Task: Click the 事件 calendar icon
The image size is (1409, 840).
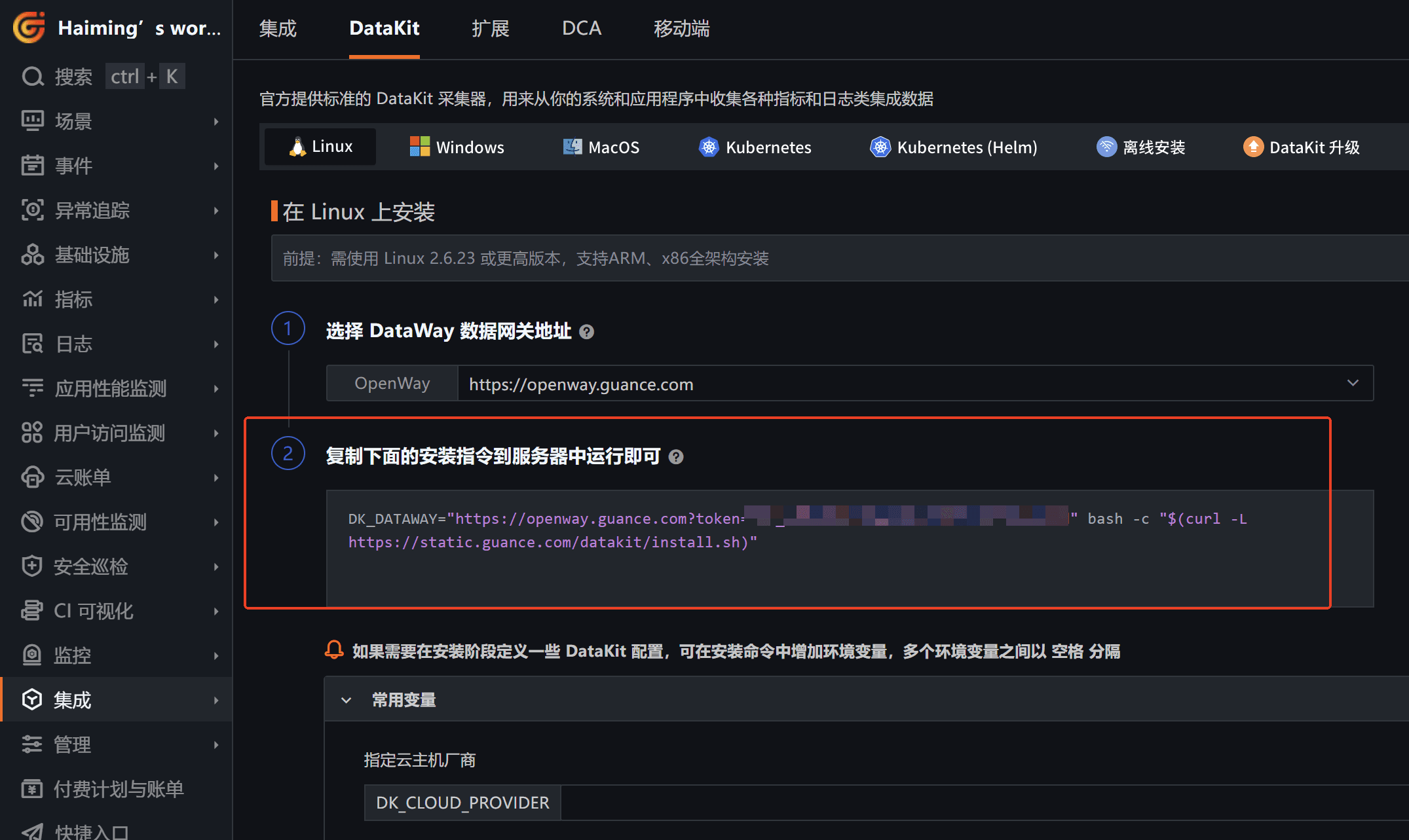Action: [32, 166]
